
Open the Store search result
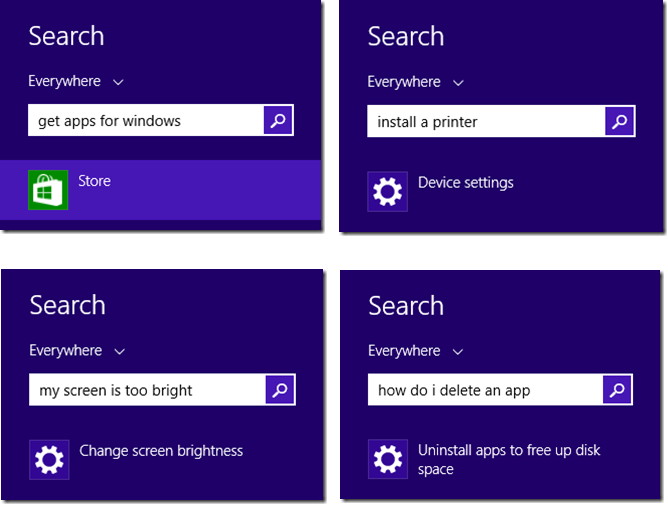point(161,190)
